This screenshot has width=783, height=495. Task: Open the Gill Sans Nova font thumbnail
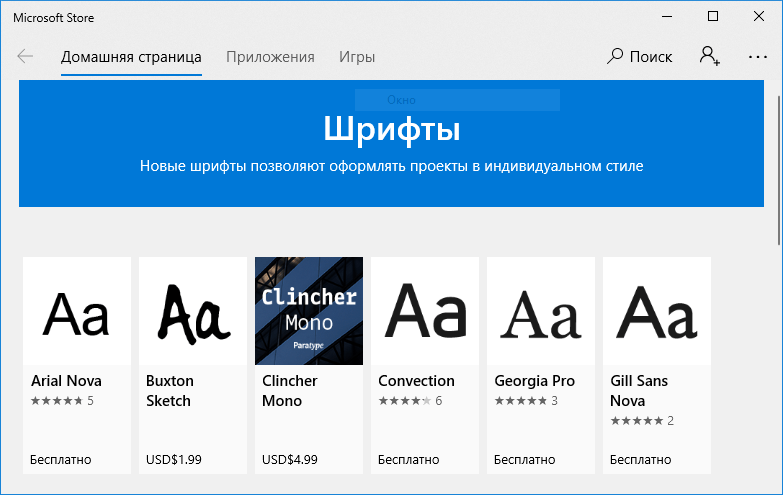[657, 311]
